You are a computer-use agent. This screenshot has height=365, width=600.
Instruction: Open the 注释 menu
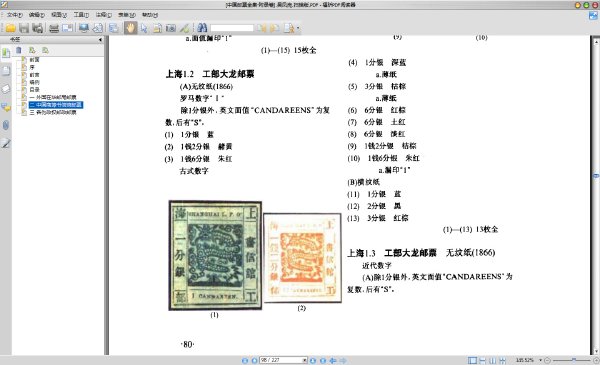104,15
